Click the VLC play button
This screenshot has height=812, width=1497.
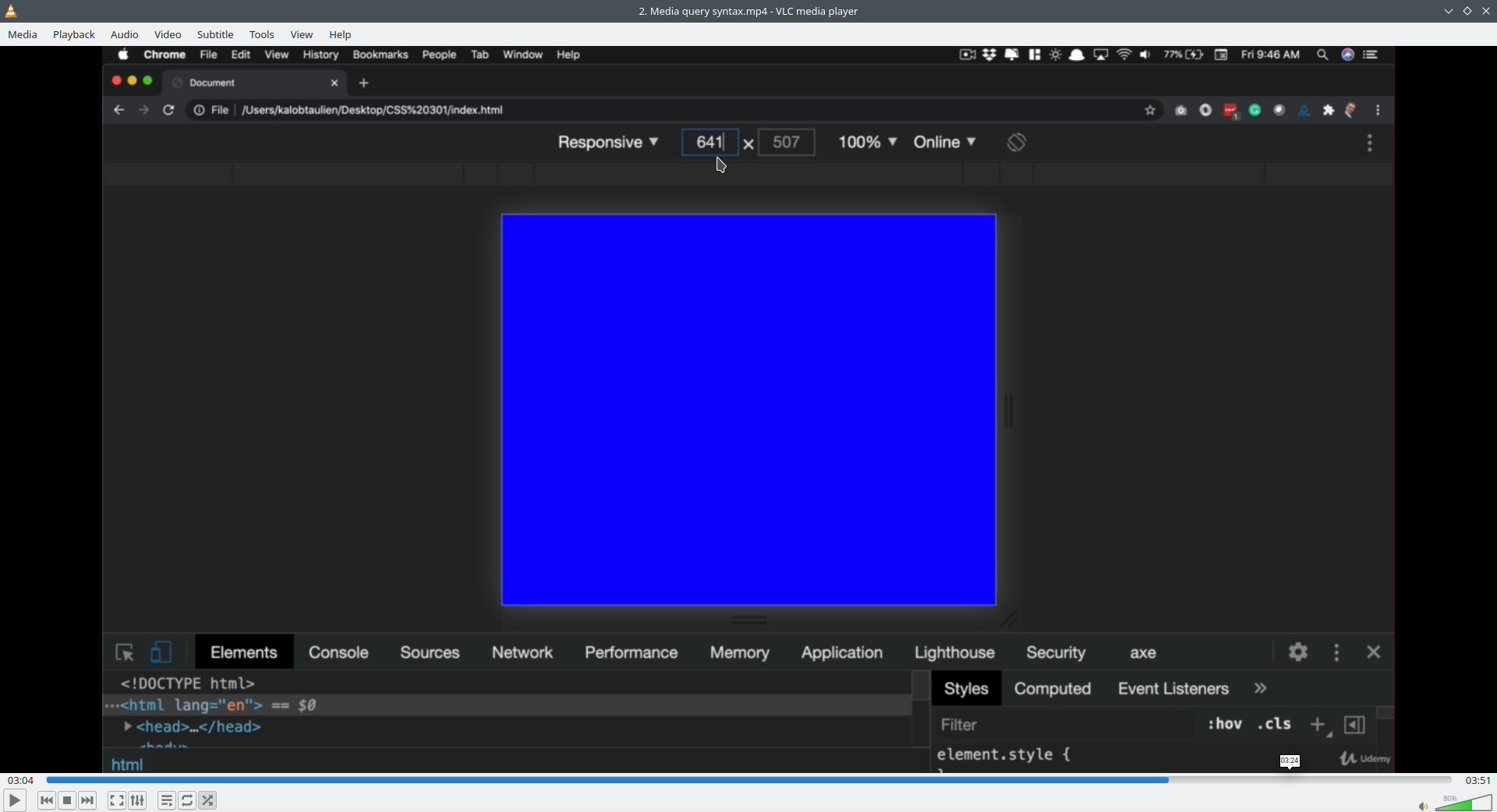(15, 800)
